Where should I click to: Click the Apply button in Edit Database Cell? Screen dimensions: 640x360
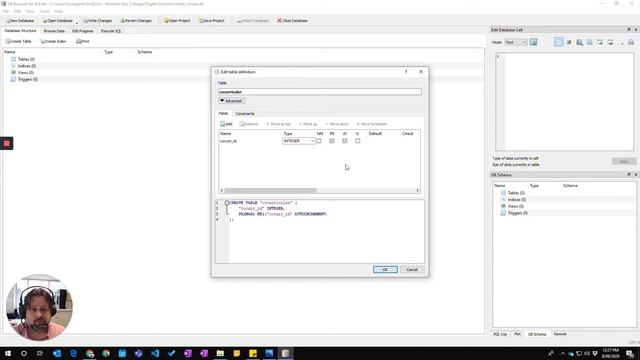coord(624,161)
